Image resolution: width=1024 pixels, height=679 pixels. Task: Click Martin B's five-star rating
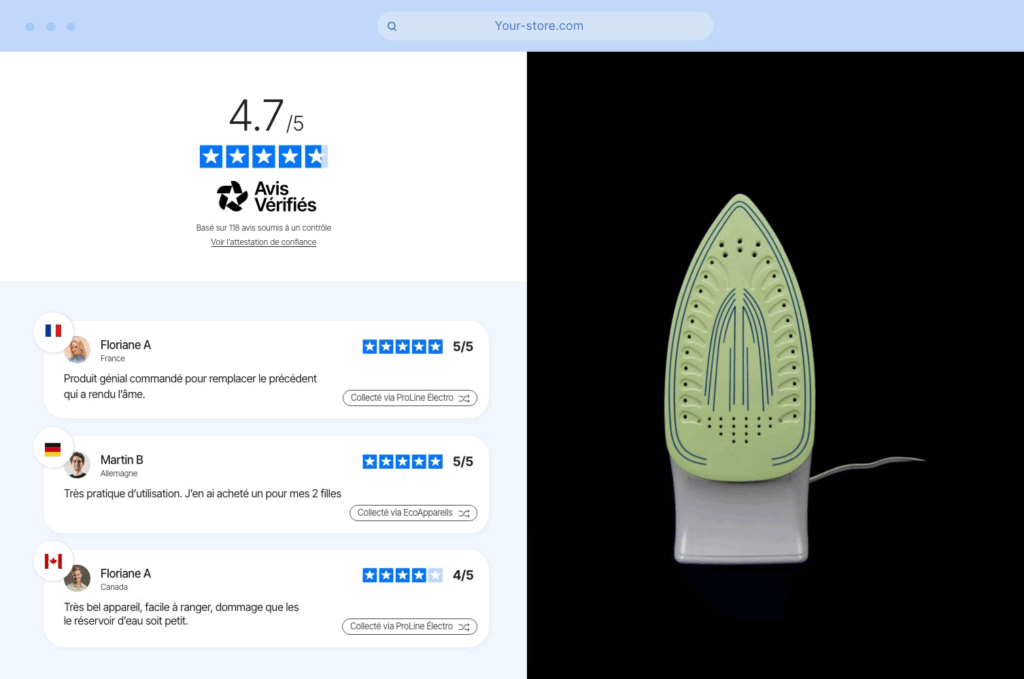[x=403, y=462]
